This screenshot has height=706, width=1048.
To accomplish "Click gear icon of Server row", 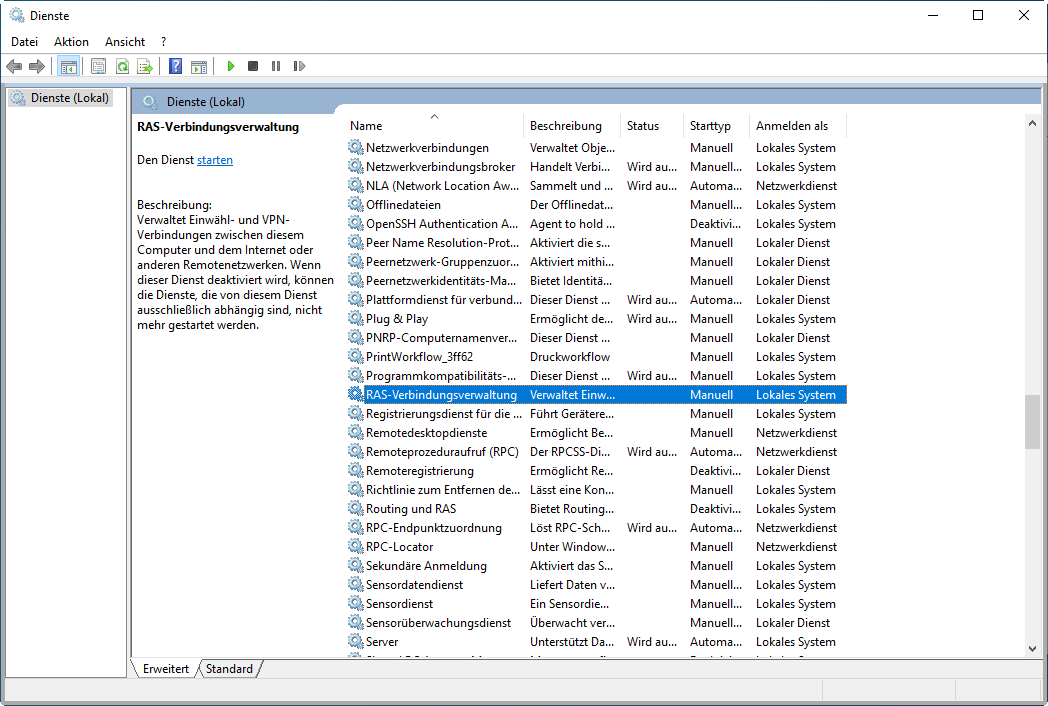I will point(356,640).
